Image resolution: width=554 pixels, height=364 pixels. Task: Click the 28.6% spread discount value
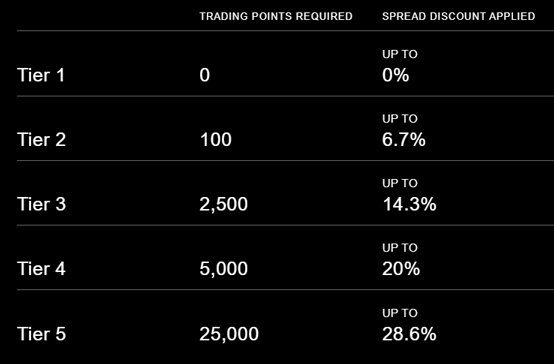coord(409,334)
